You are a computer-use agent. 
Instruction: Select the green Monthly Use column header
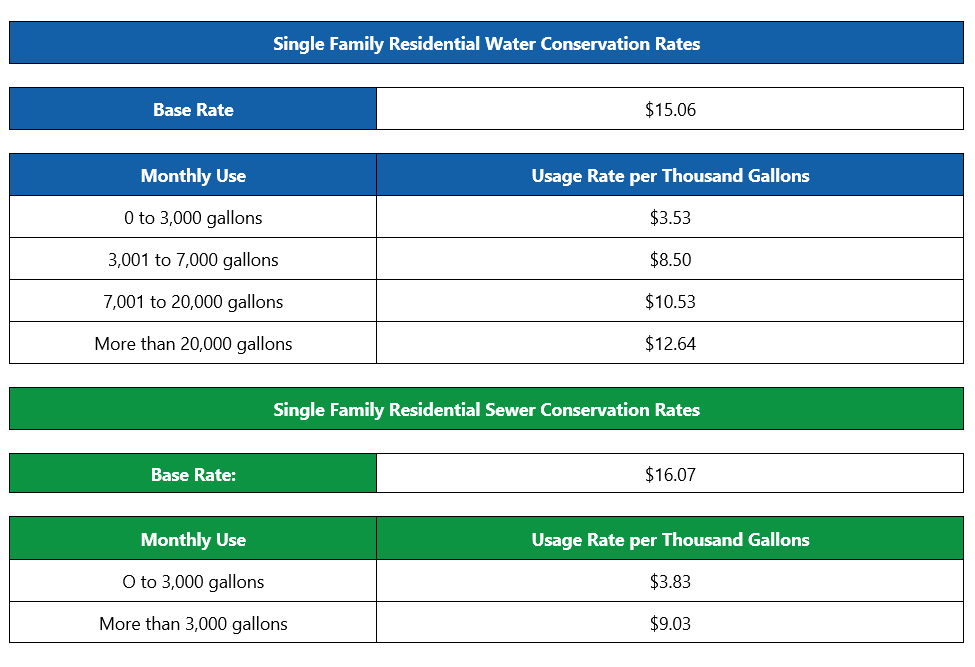pos(193,540)
